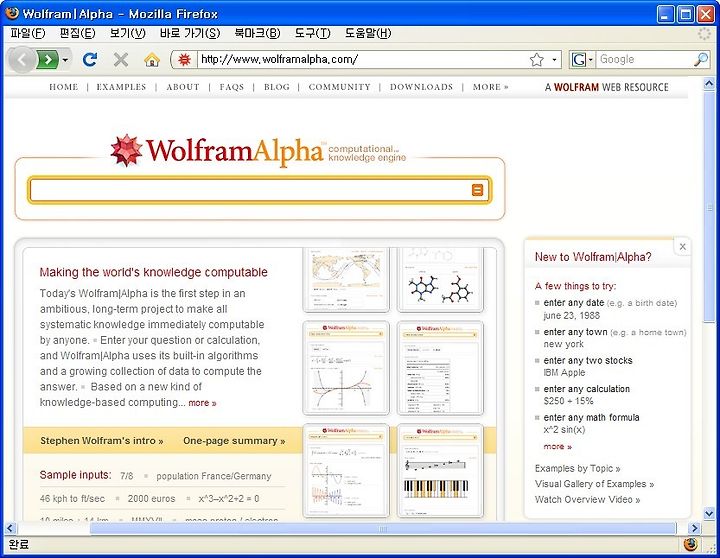
Task: Click the vertical scrollbar up arrow
Action: [x=709, y=84]
